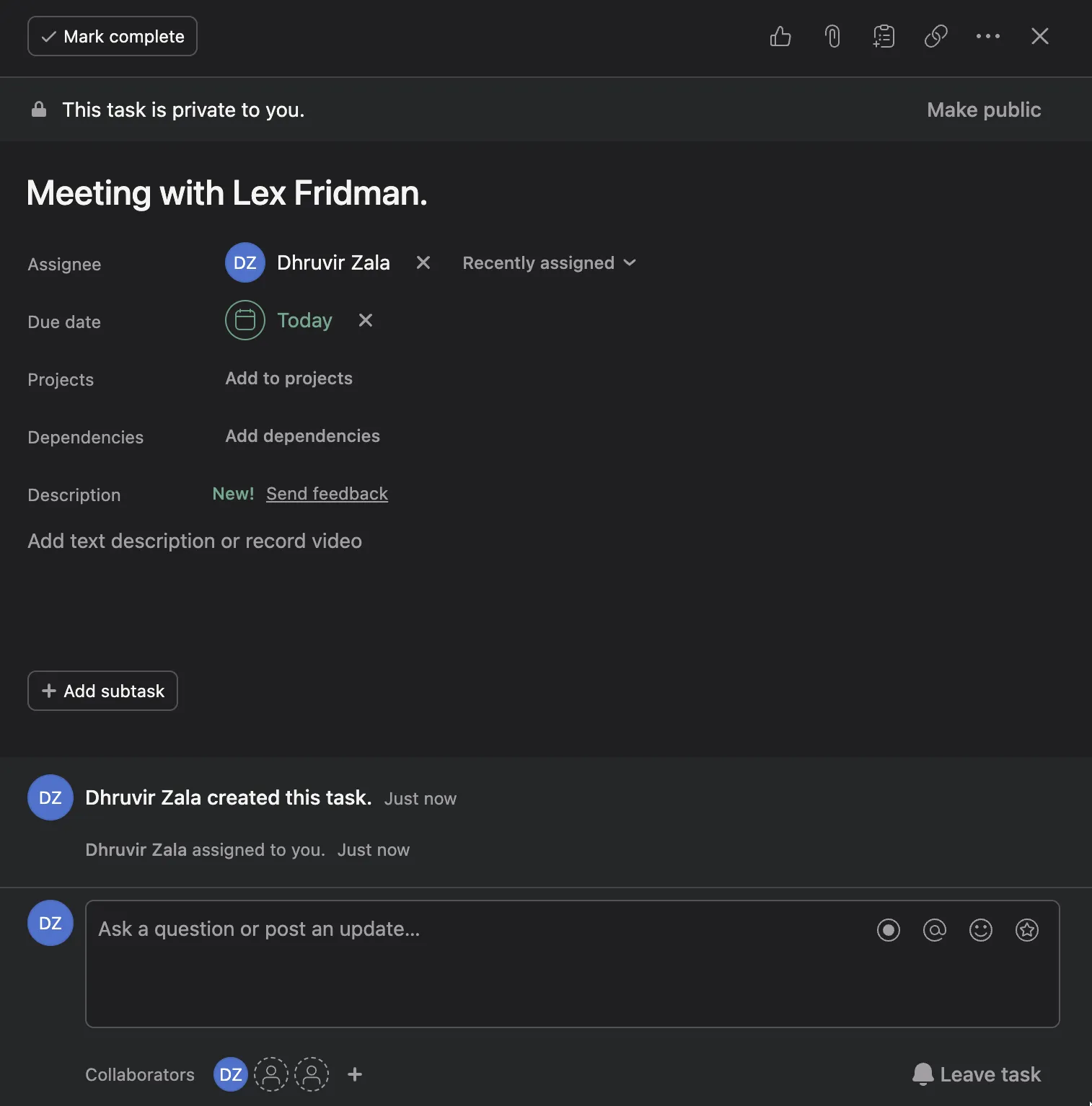Attach a file using paperclip icon
The image size is (1092, 1106).
832,36
